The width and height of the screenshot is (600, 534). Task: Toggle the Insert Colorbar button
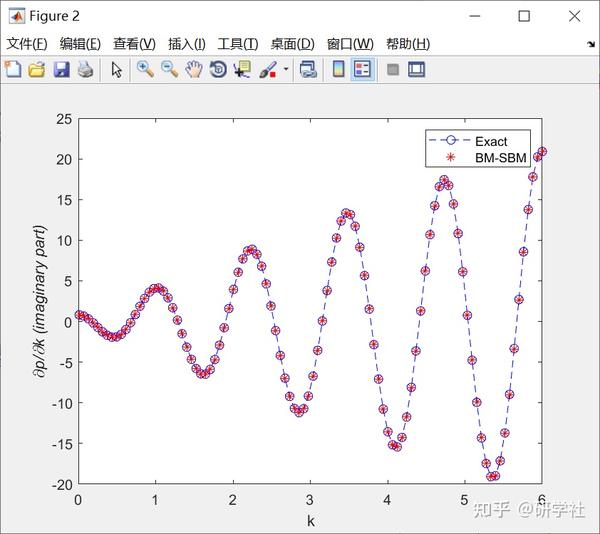click(338, 70)
